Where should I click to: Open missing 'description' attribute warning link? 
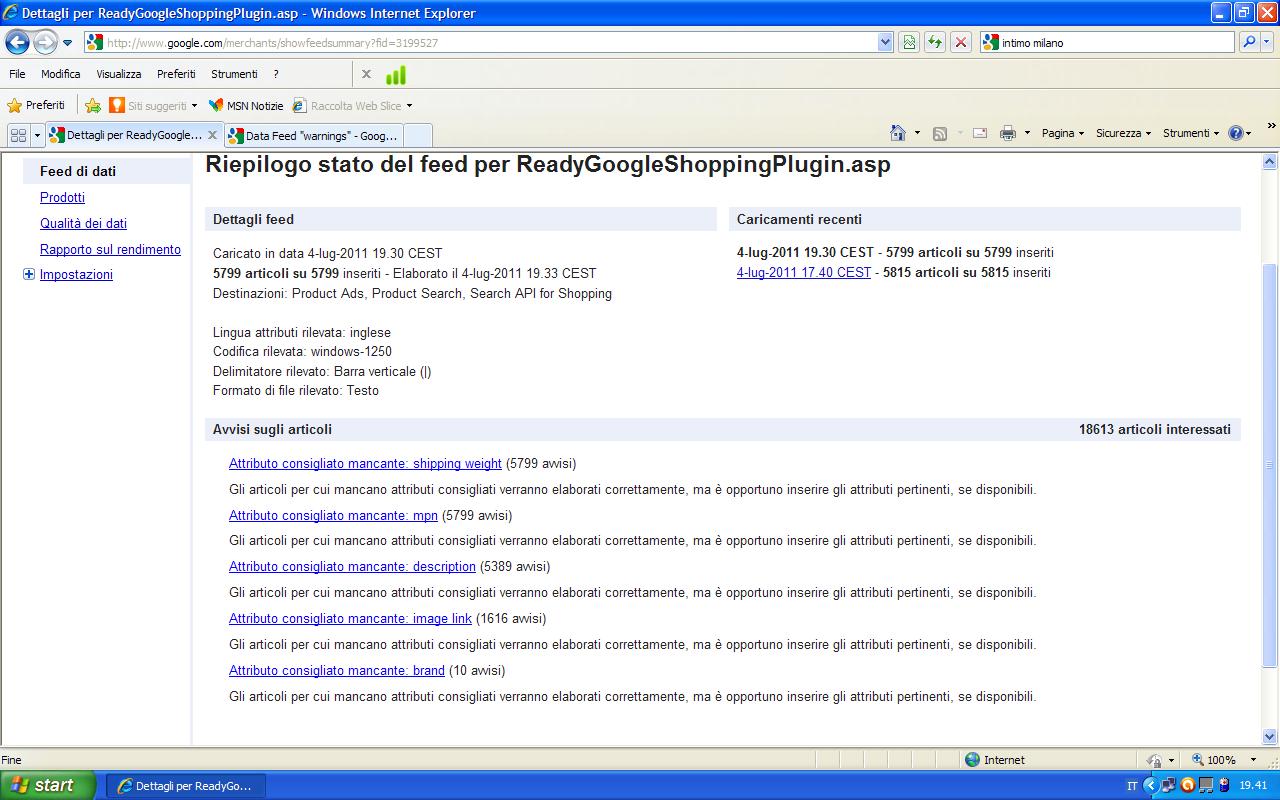point(352,566)
